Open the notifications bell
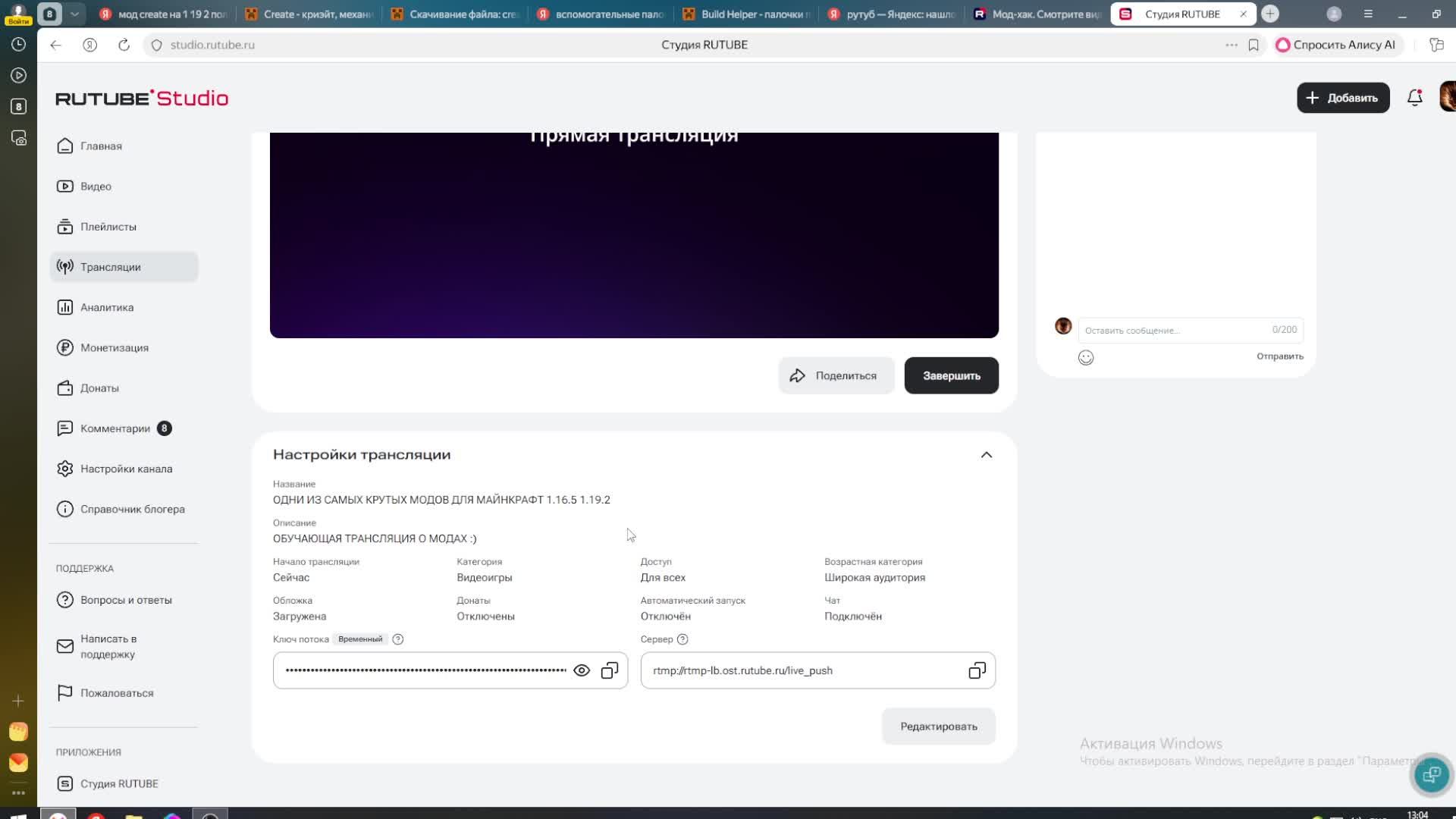The image size is (1456, 819). 1414,98
